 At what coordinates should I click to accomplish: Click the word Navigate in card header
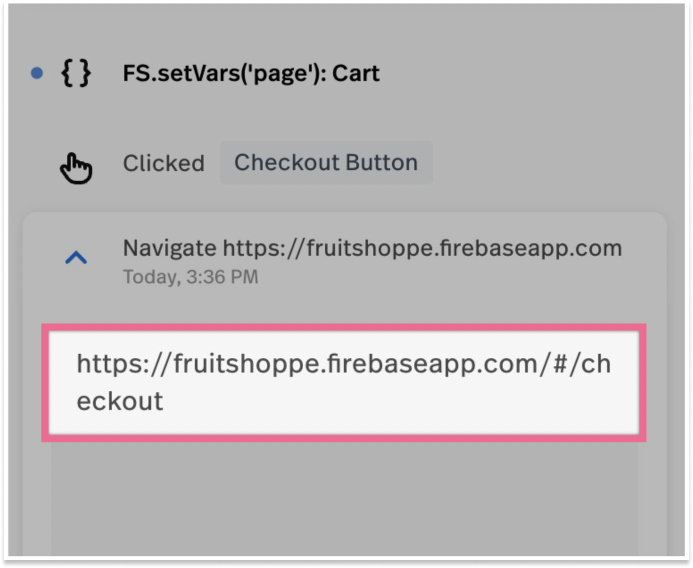170,248
